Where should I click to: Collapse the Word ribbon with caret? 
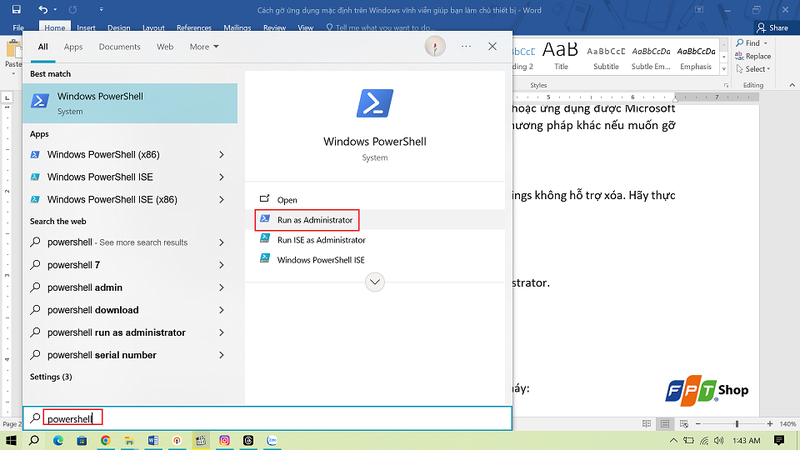pos(792,85)
